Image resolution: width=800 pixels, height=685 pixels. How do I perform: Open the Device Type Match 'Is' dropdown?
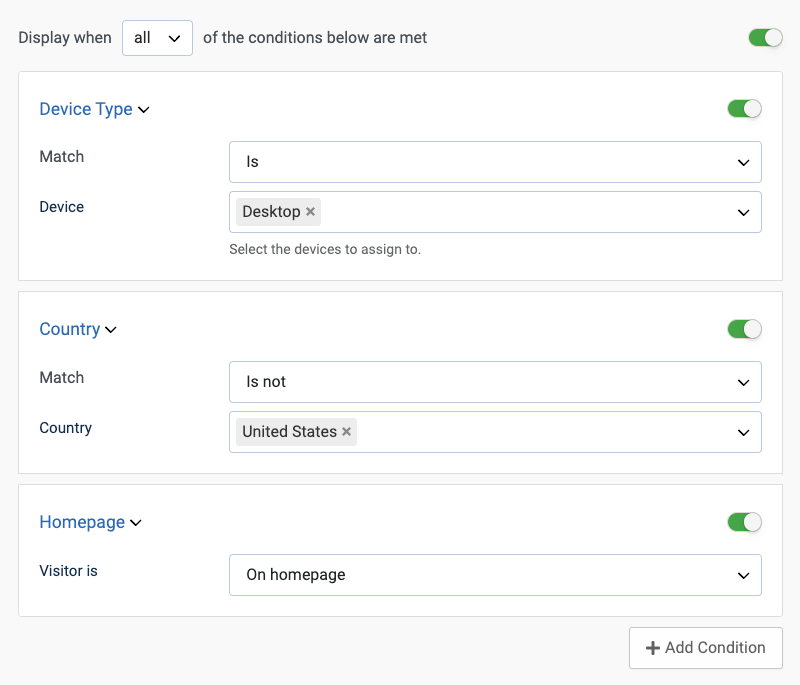(x=495, y=162)
